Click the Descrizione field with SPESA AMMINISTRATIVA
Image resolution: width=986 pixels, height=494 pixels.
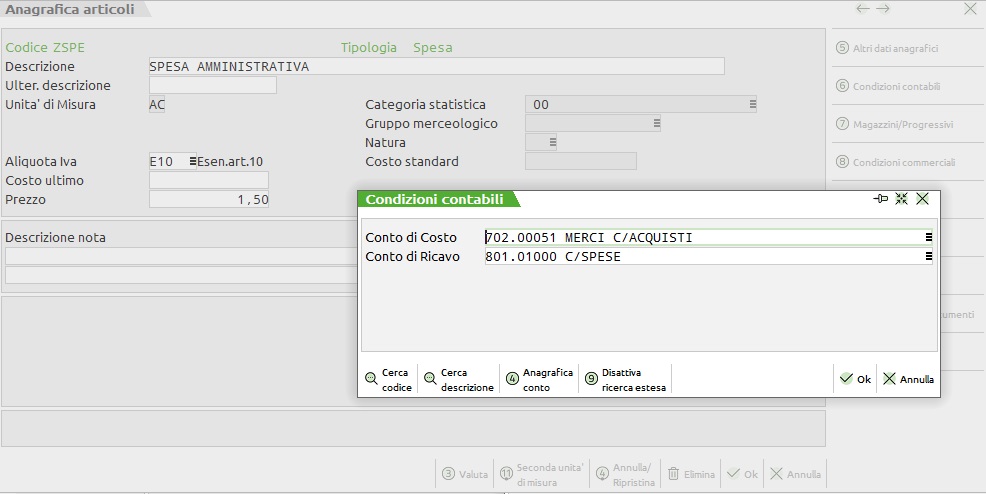[435, 66]
